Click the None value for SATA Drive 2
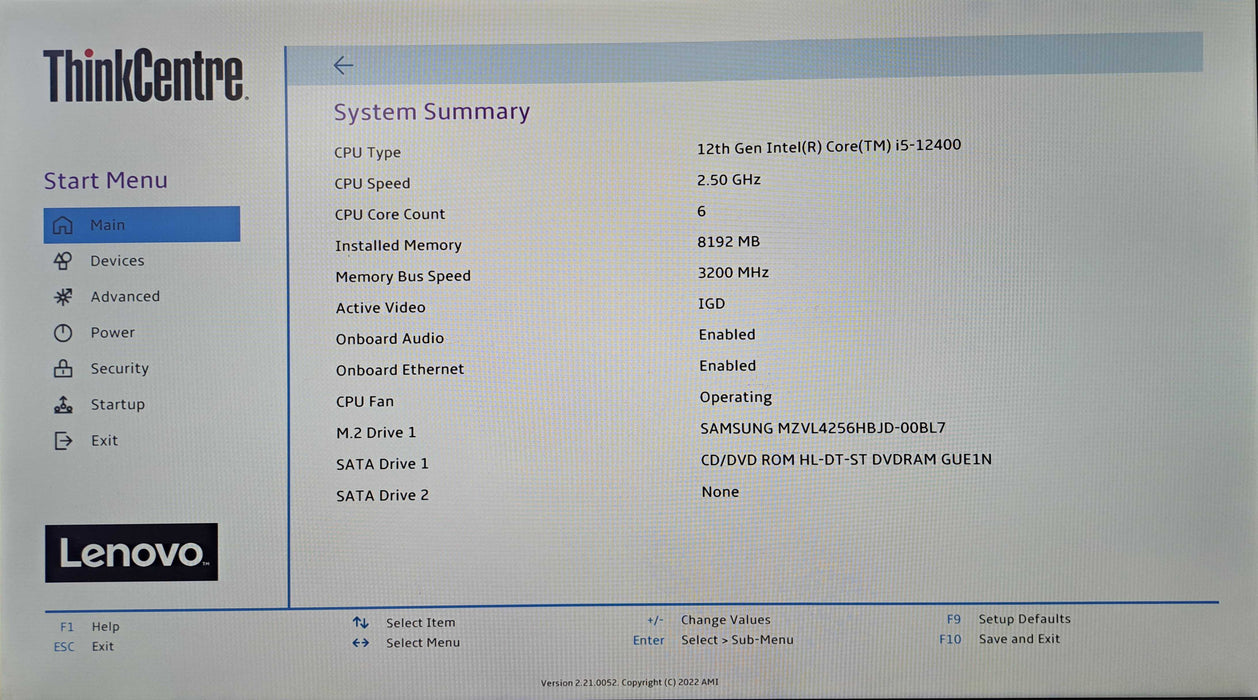Viewport: 1258px width, 700px height. [x=720, y=492]
